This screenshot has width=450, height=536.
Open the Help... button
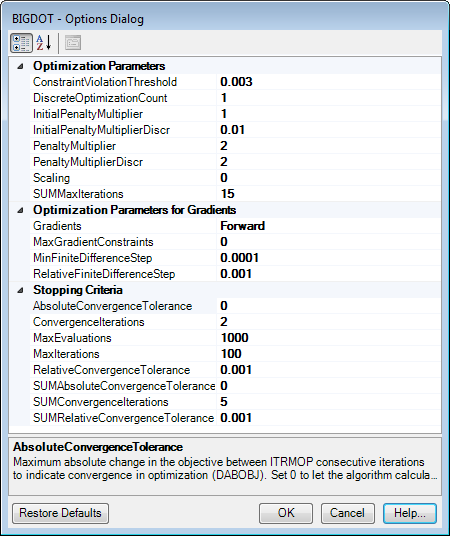[x=410, y=513]
